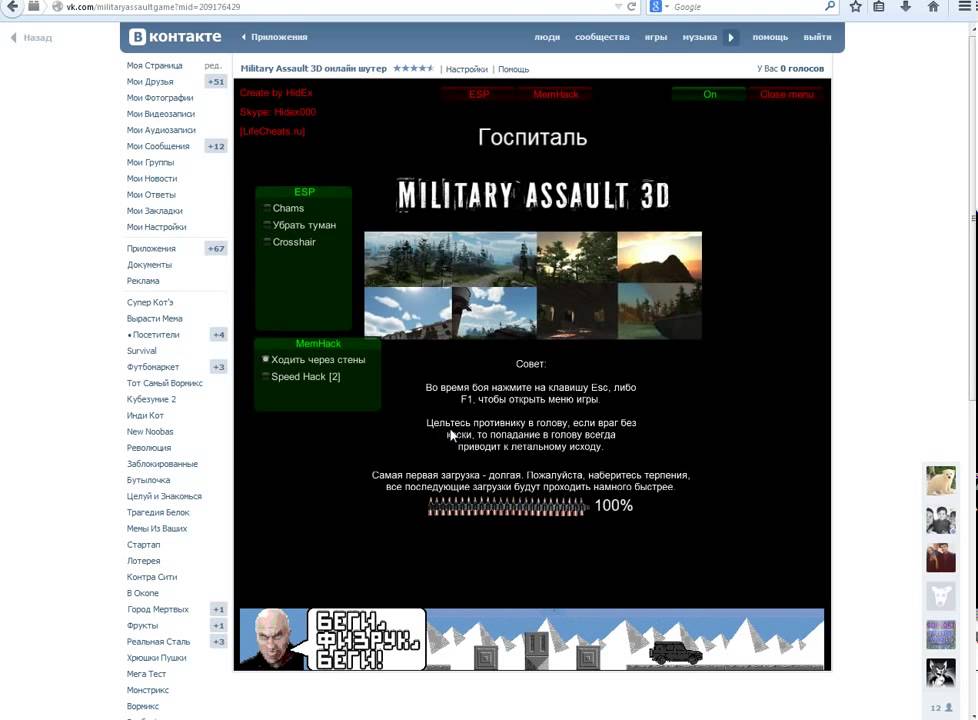Rate the app via the star rating
Screen dimensions: 978x720
tap(413, 68)
